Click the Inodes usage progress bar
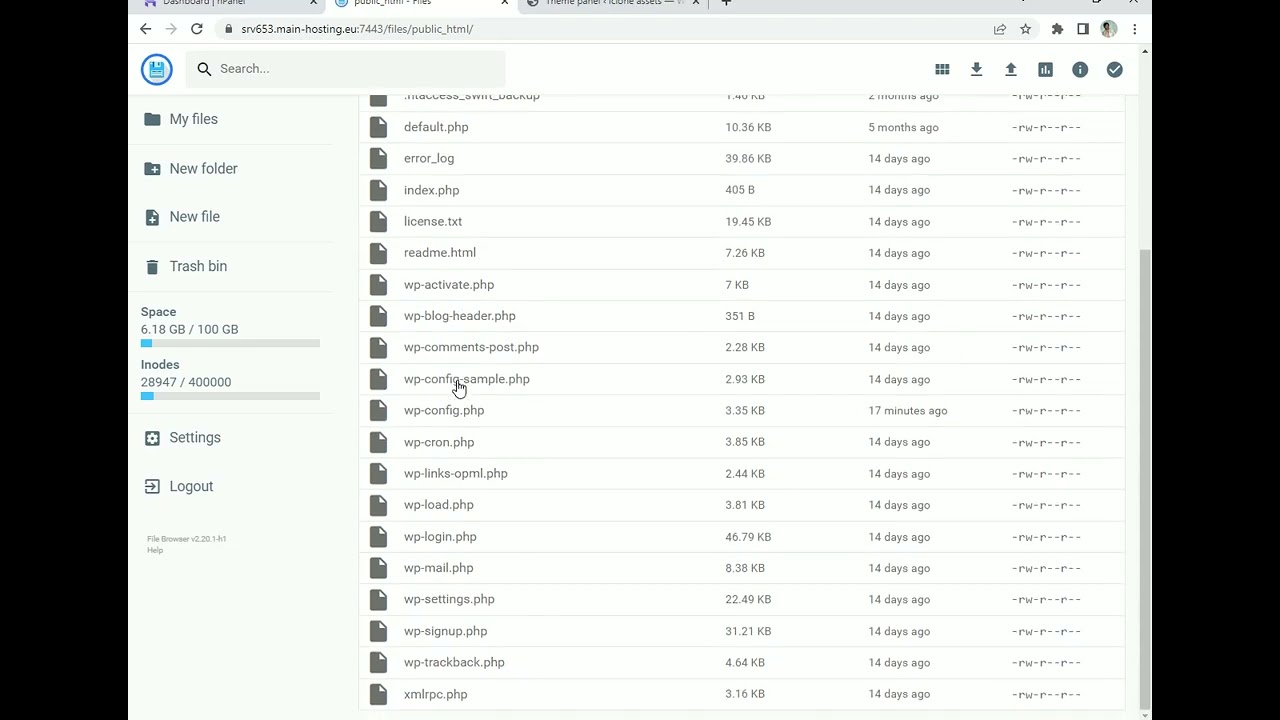 230,396
